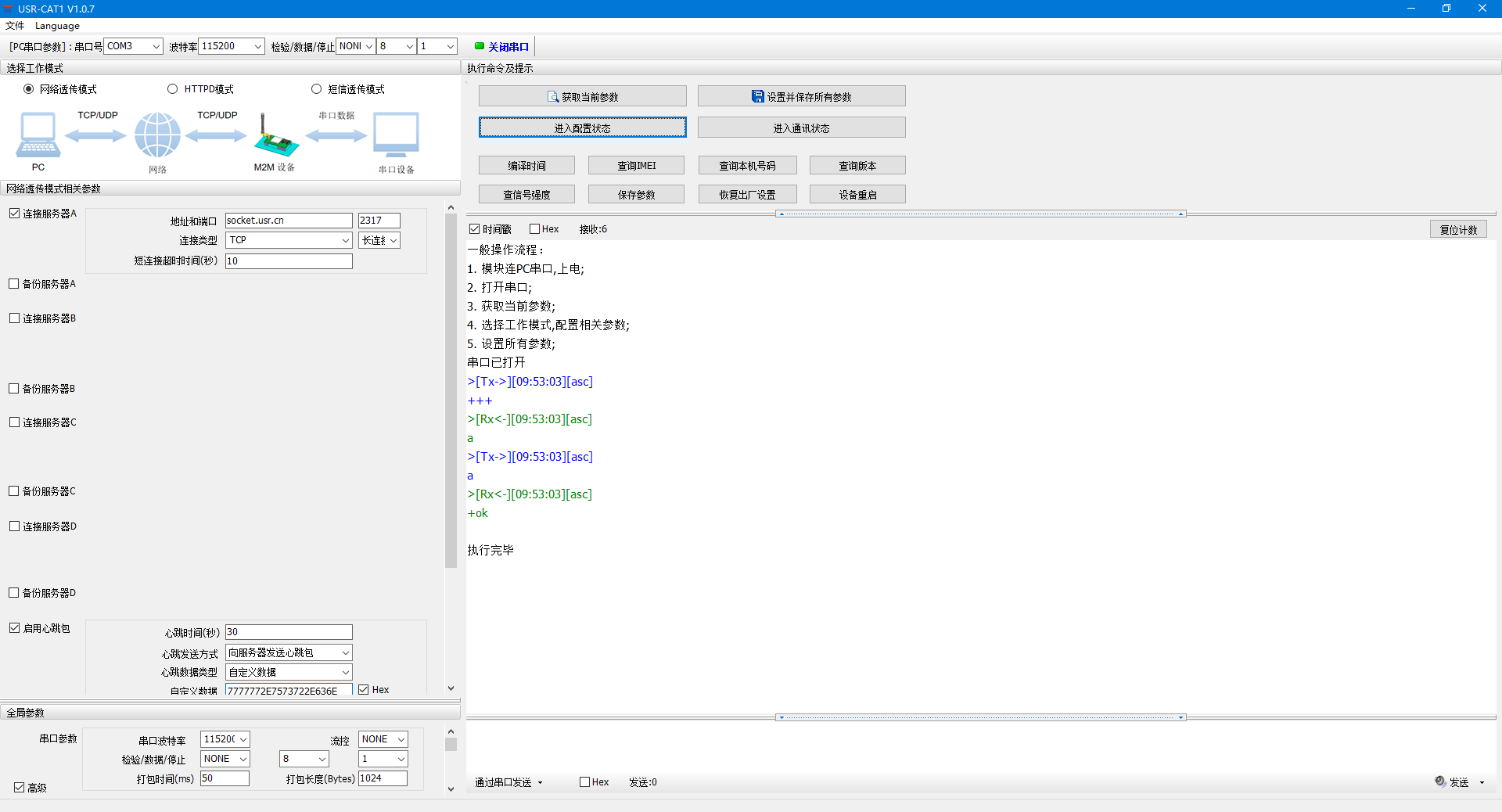Click the save all parameters disk icon
Image resolution: width=1502 pixels, height=812 pixels.
pos(757,96)
